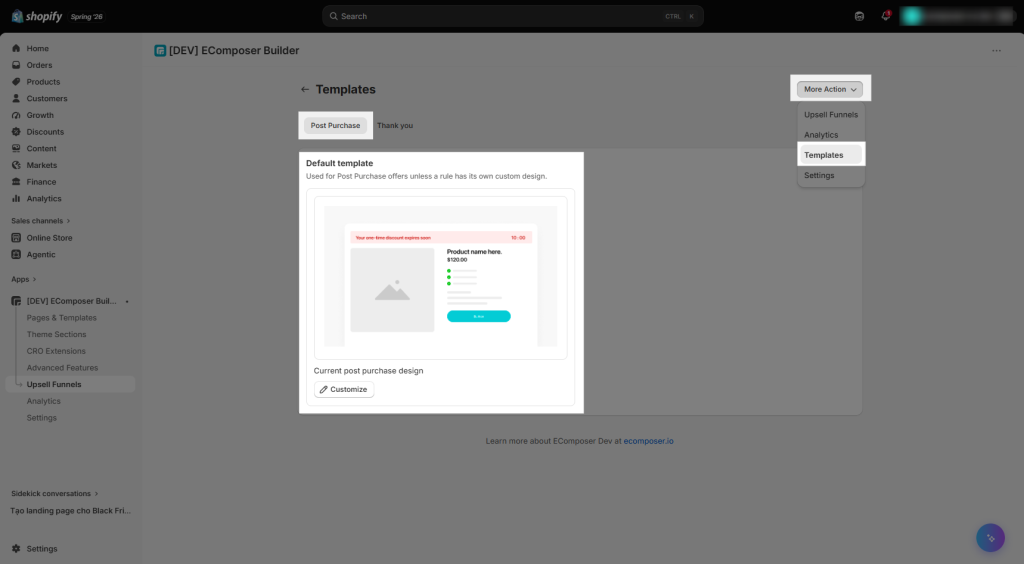Click the Discounts icon in sidebar
This screenshot has width=1024, height=564.
click(x=16, y=132)
